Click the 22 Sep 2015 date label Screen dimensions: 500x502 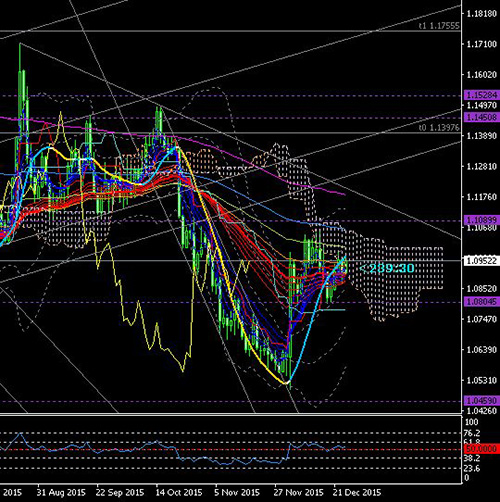tap(120, 493)
